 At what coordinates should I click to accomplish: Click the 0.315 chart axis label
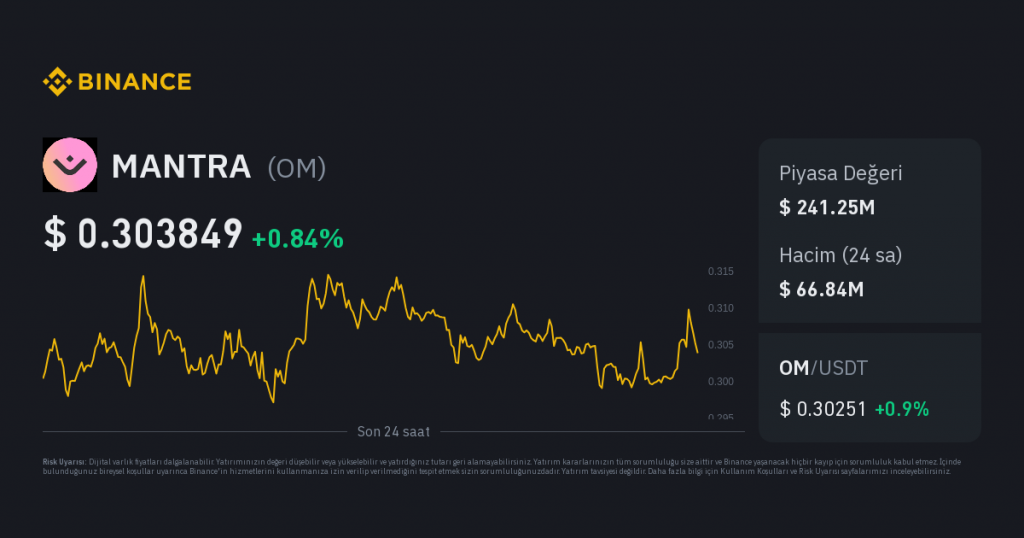pyautogui.click(x=721, y=272)
